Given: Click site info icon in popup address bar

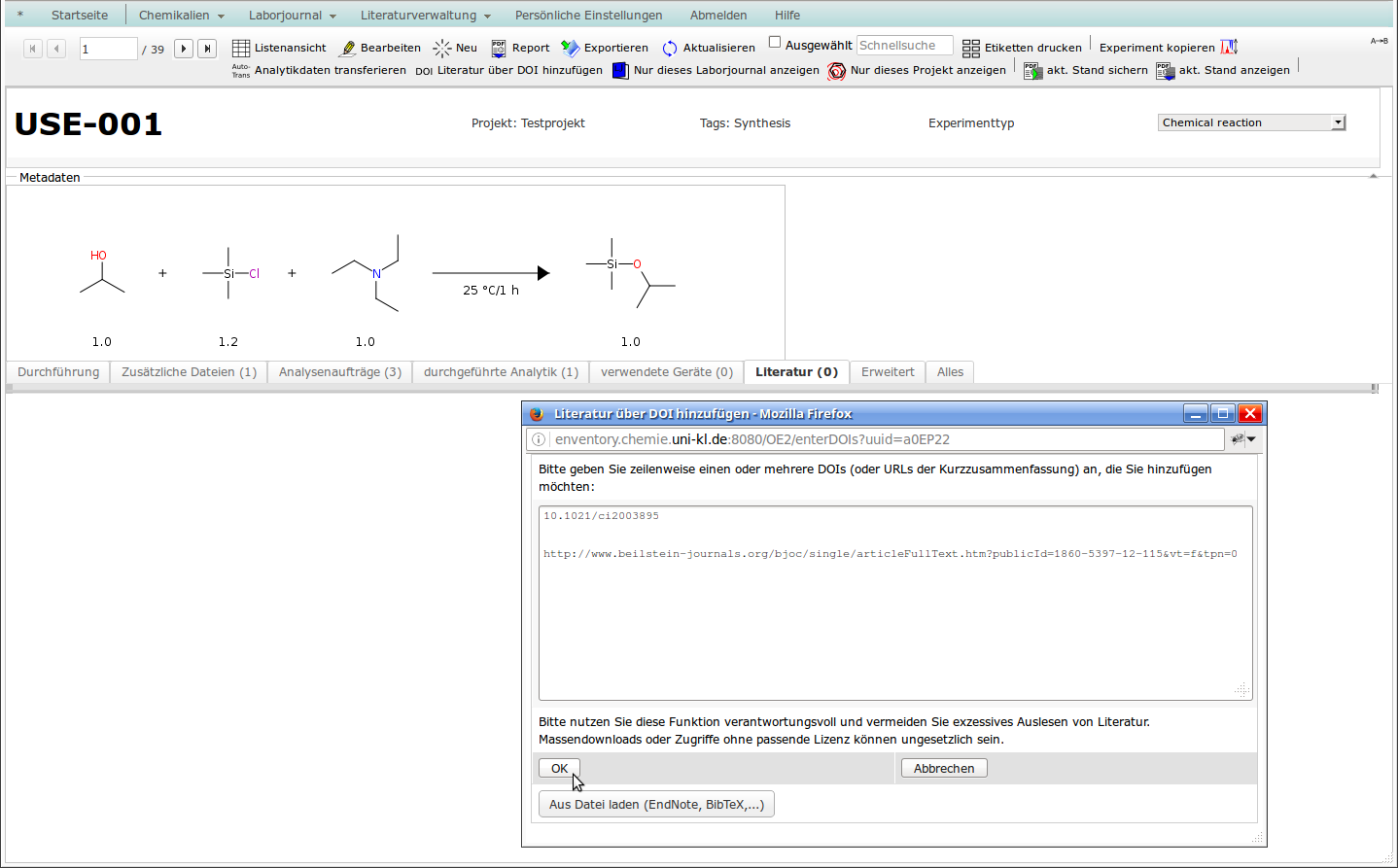Looking at the screenshot, I should (539, 439).
